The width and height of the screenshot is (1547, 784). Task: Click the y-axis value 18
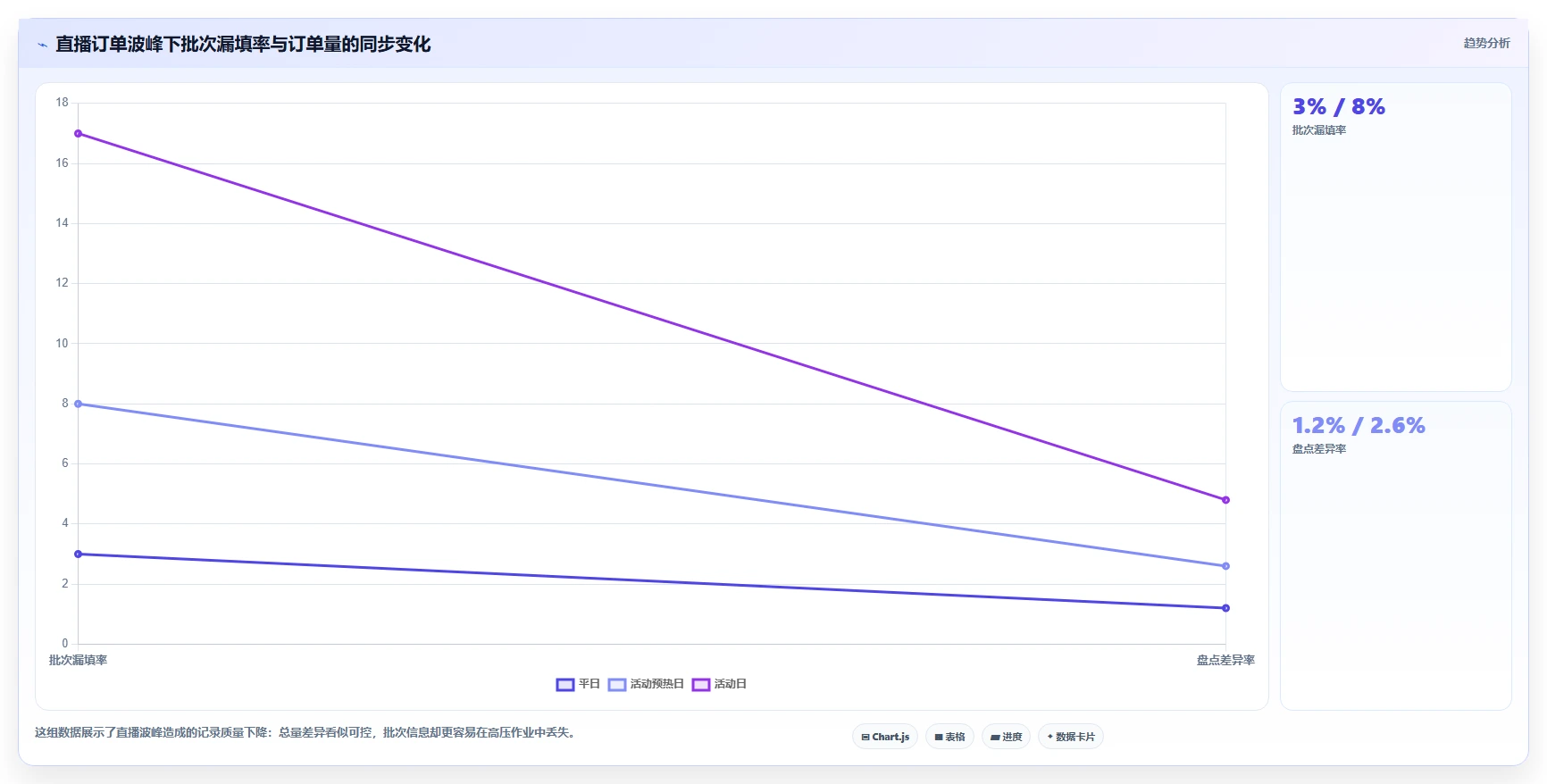click(x=62, y=103)
